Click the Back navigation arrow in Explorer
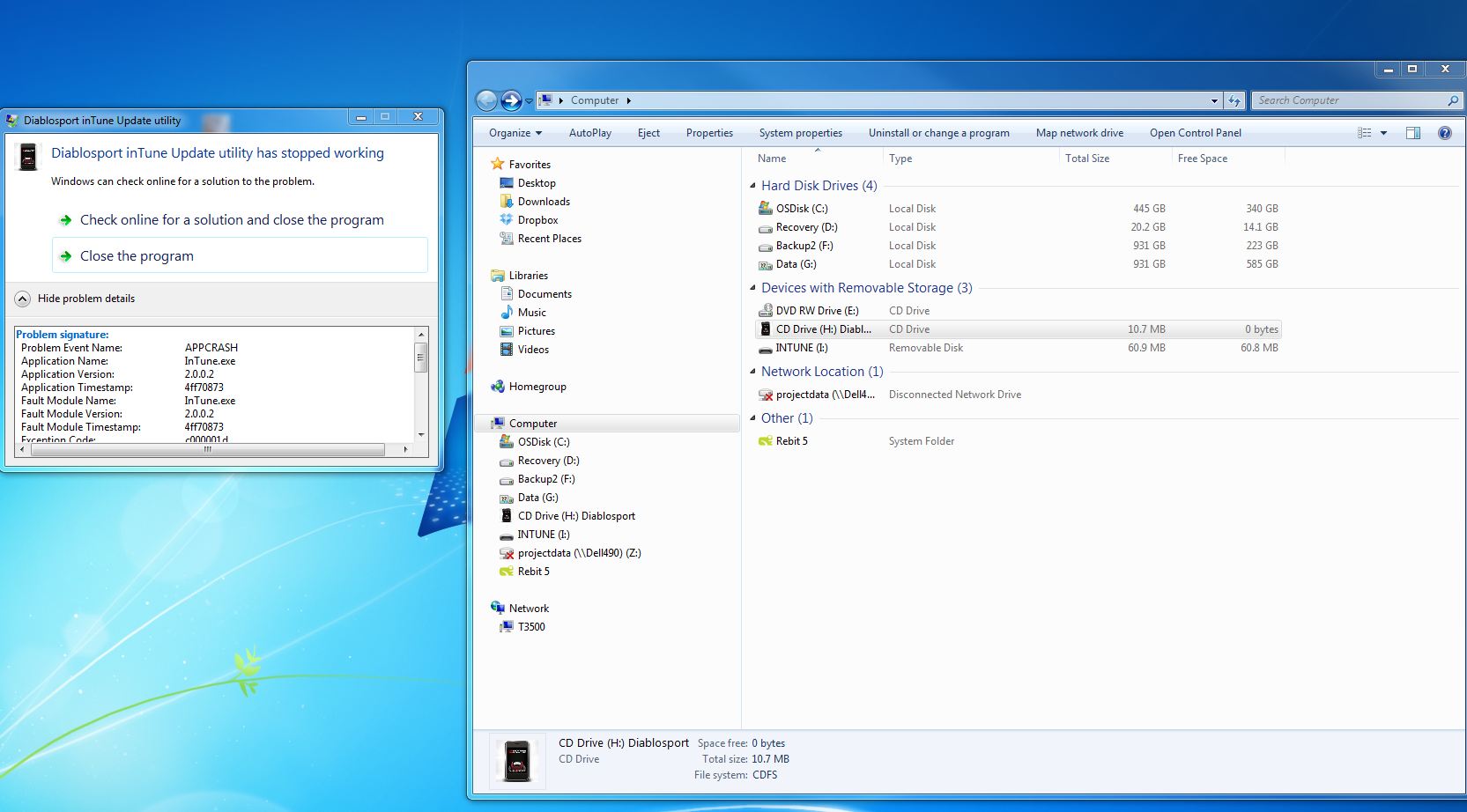 point(486,100)
